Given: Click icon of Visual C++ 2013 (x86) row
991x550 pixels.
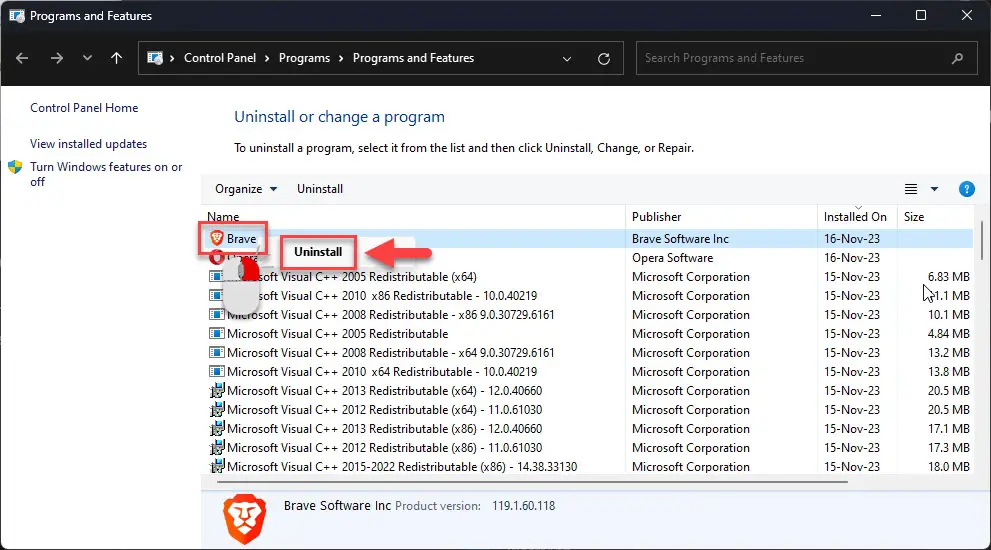Looking at the screenshot, I should (x=217, y=429).
